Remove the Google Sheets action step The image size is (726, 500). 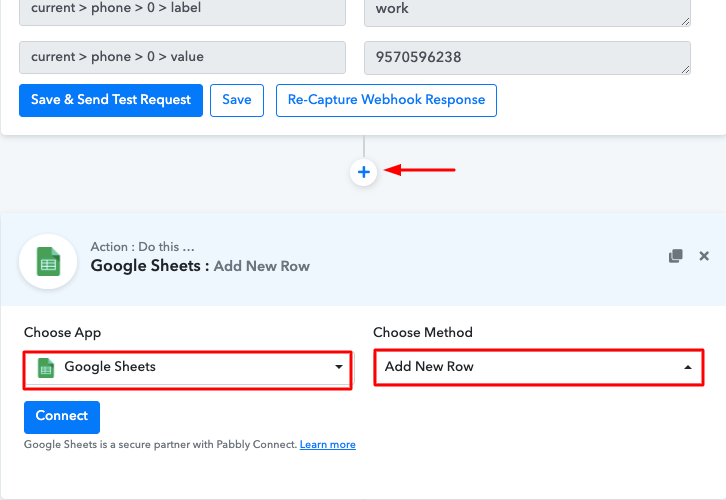pyautogui.click(x=704, y=256)
